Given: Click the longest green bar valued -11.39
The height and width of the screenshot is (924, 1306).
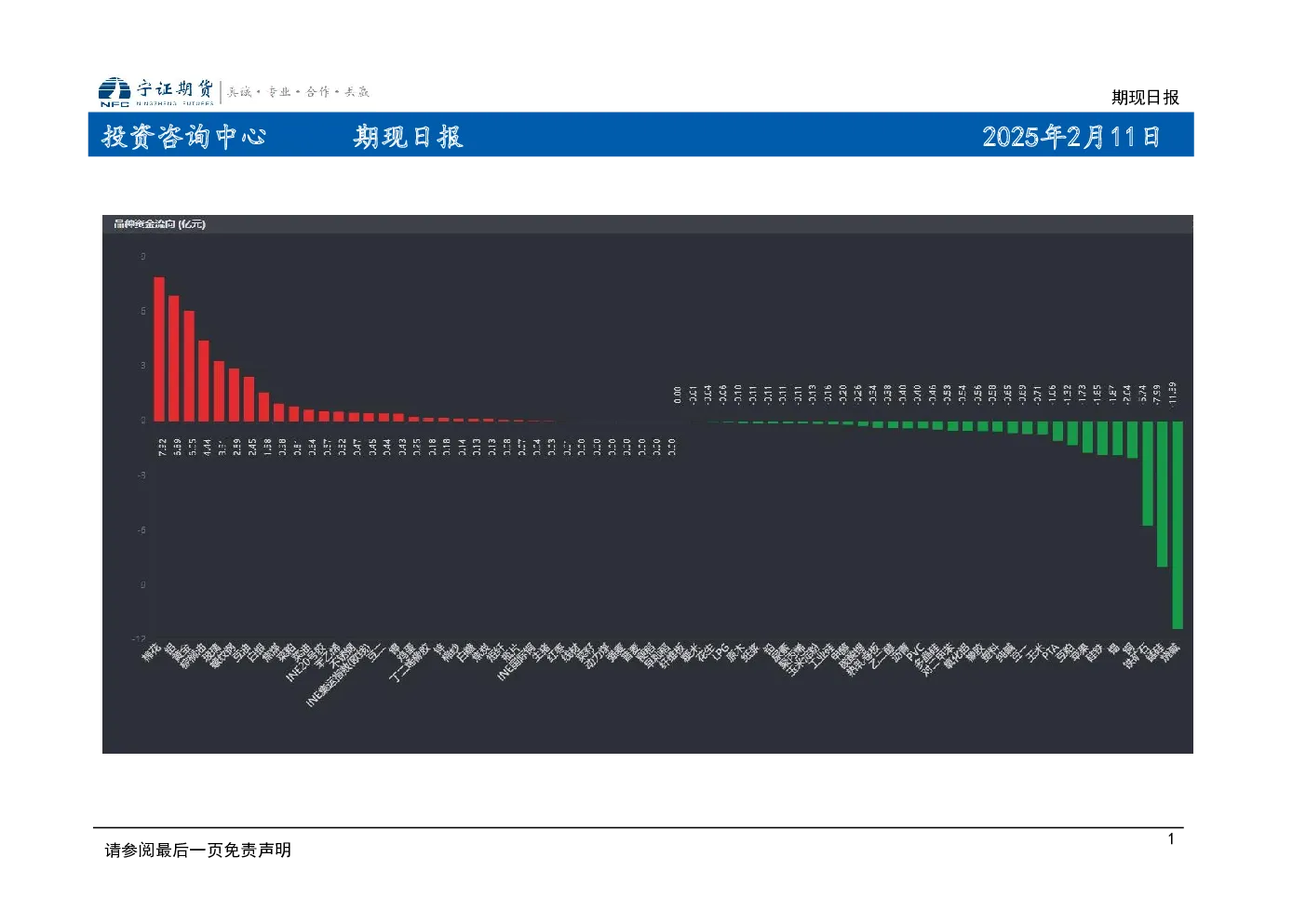Looking at the screenshot, I should pyautogui.click(x=1178, y=525).
